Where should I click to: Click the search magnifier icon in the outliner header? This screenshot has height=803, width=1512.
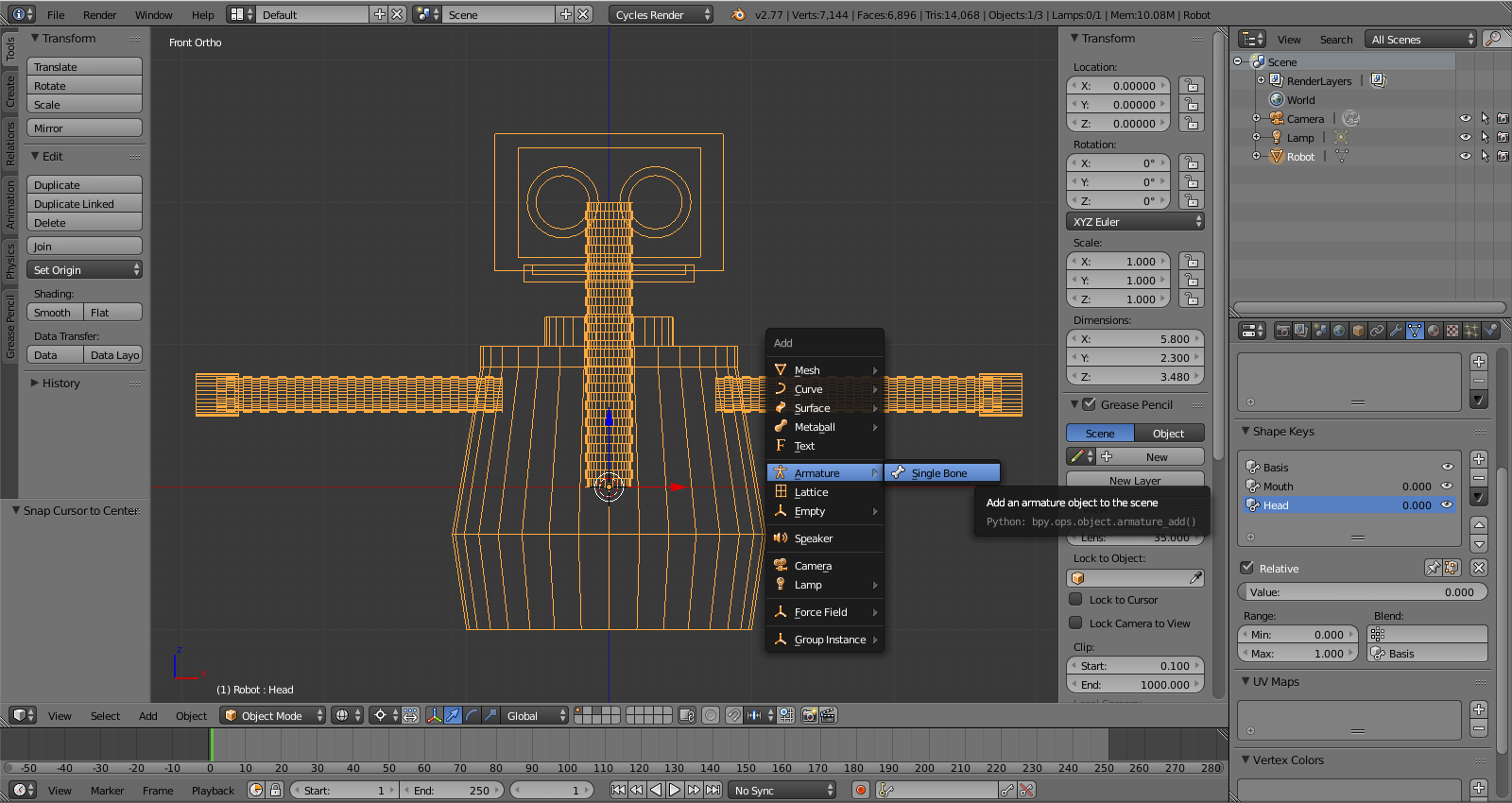[x=1493, y=39]
